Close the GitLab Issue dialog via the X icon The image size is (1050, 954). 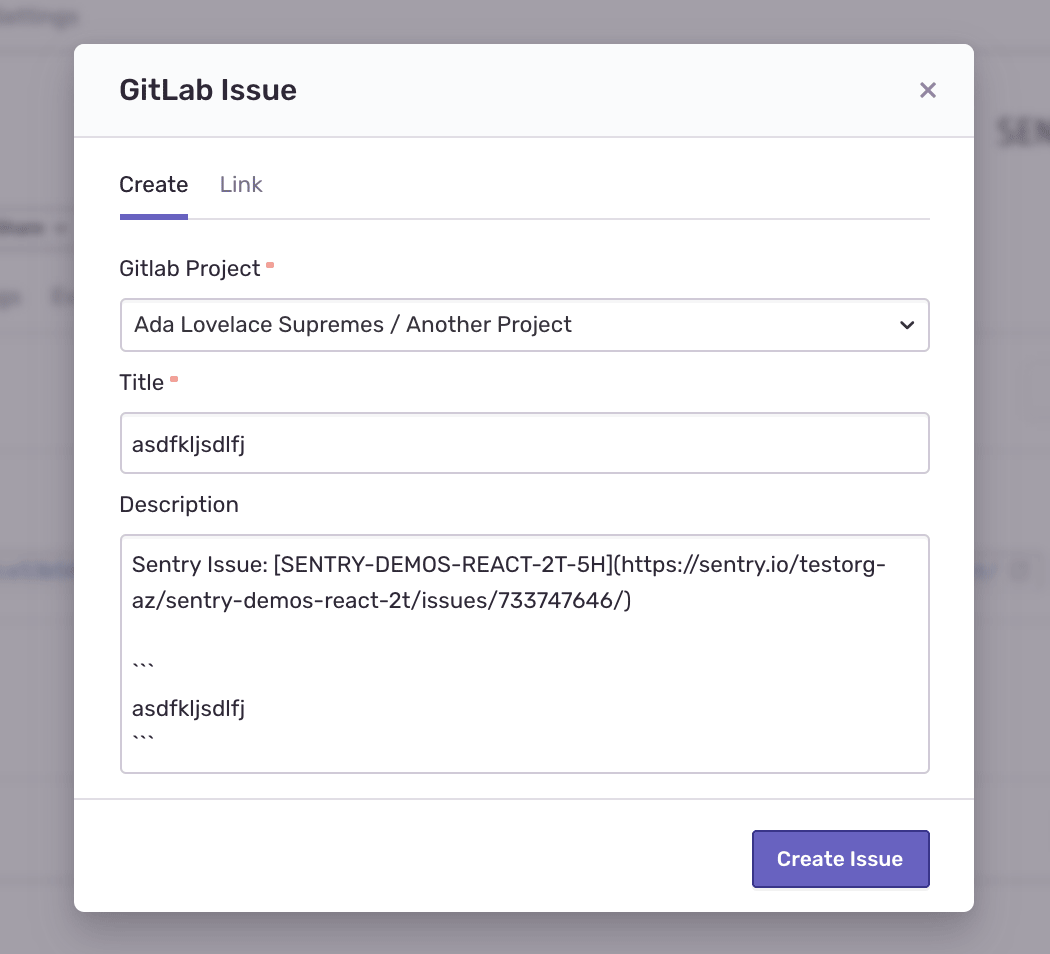[928, 90]
